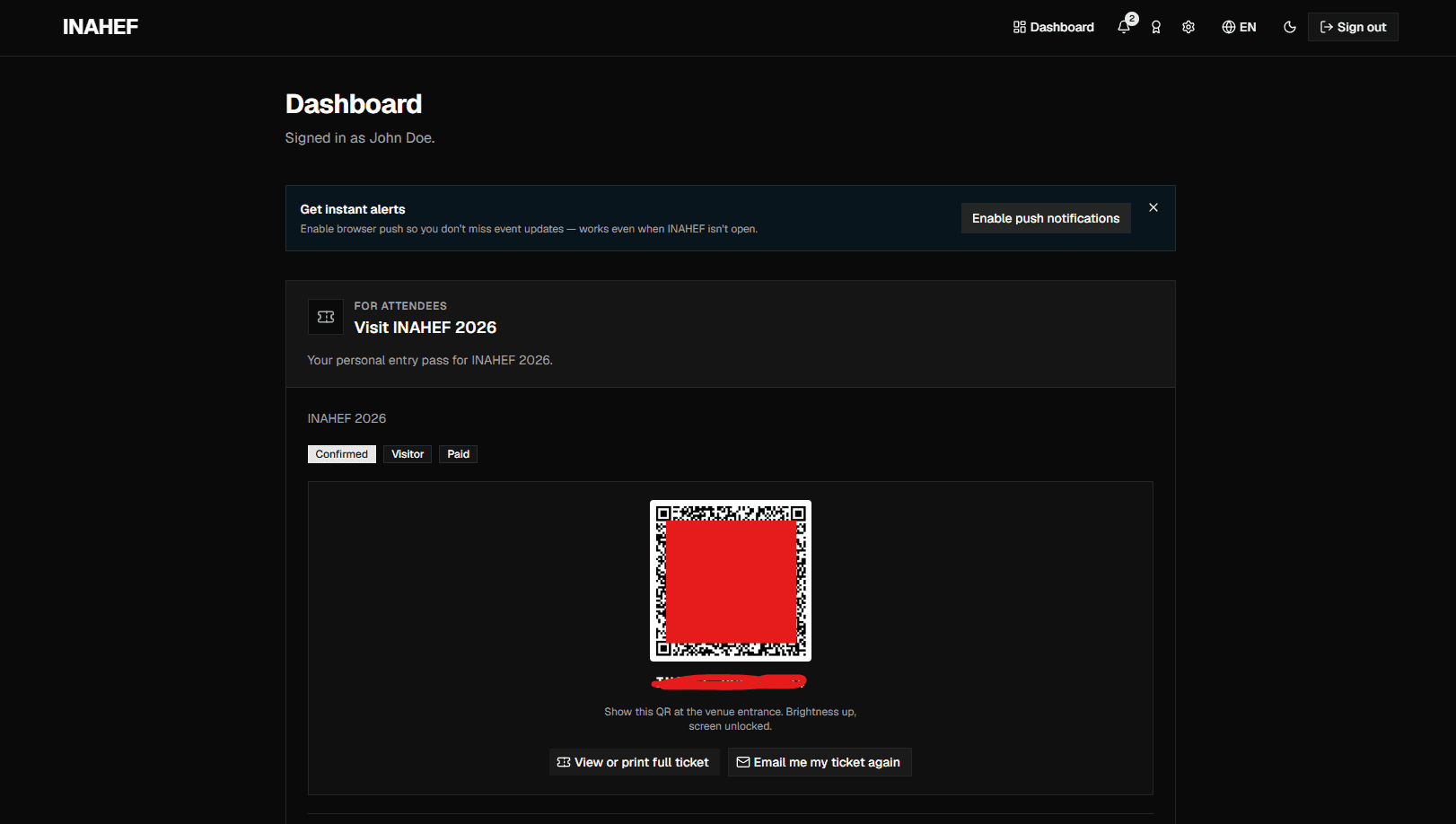Open the INAHEF logo home link
Screen dimensions: 1456x824
(101, 27)
